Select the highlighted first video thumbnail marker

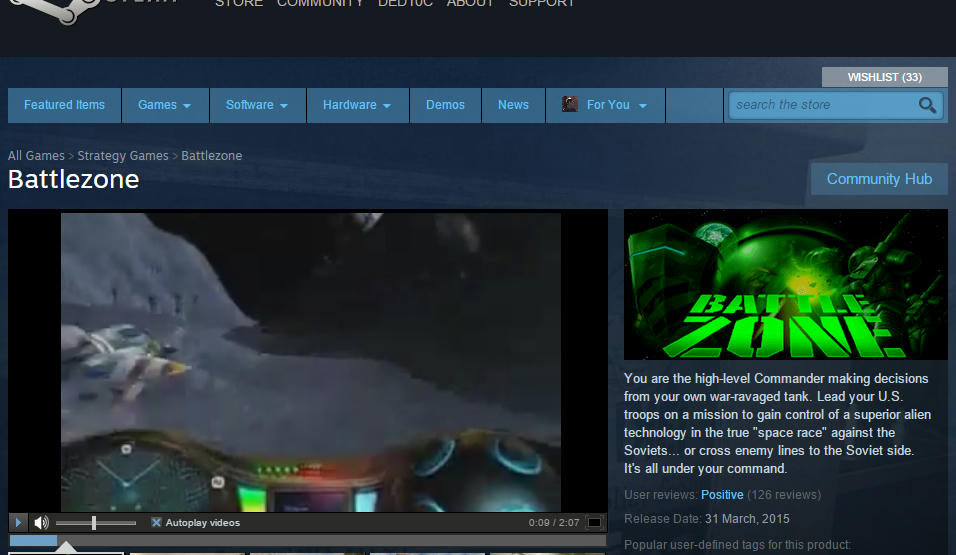pyautogui.click(x=66, y=549)
